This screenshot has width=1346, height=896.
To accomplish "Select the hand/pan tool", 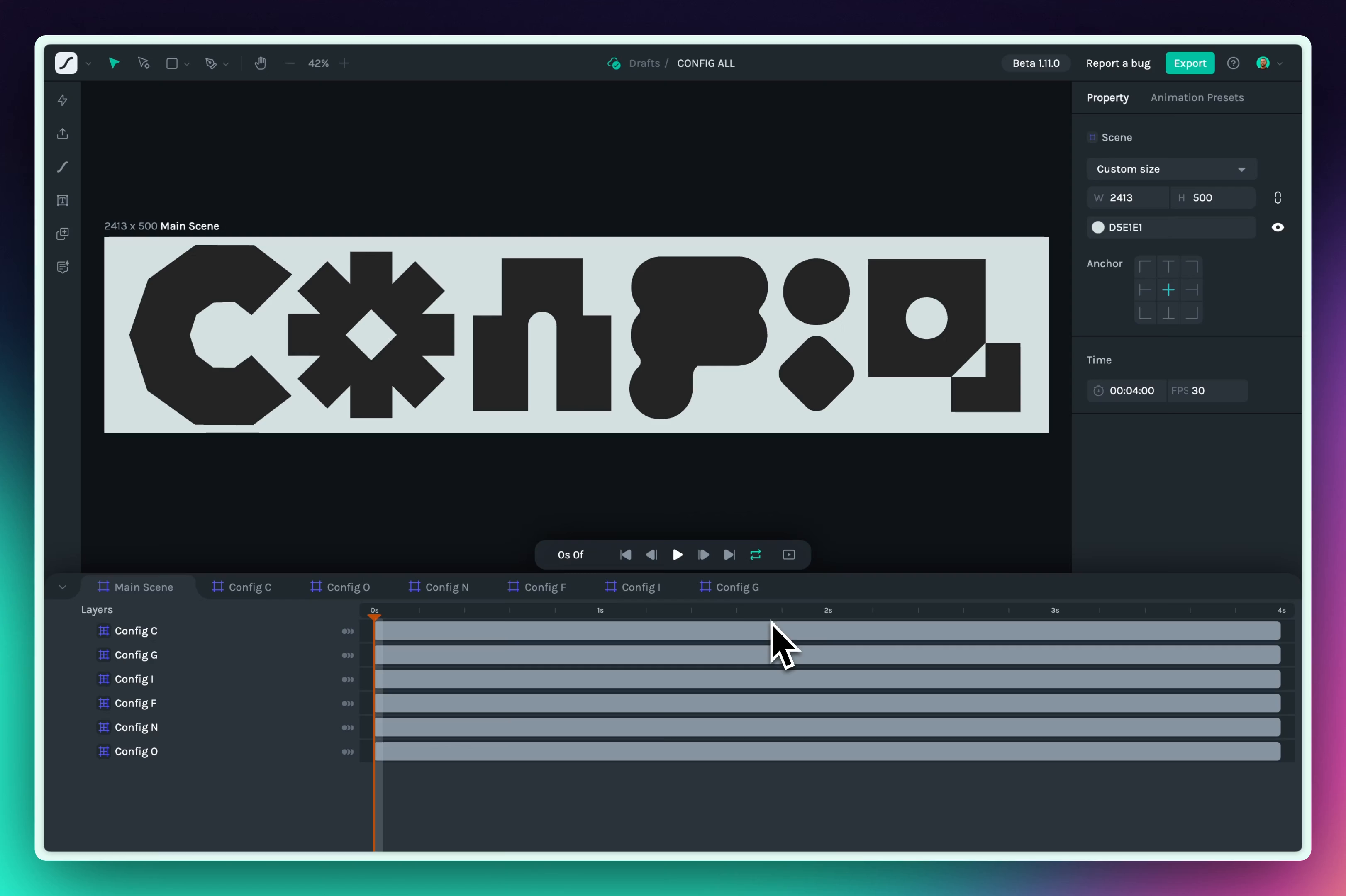I will (260, 63).
